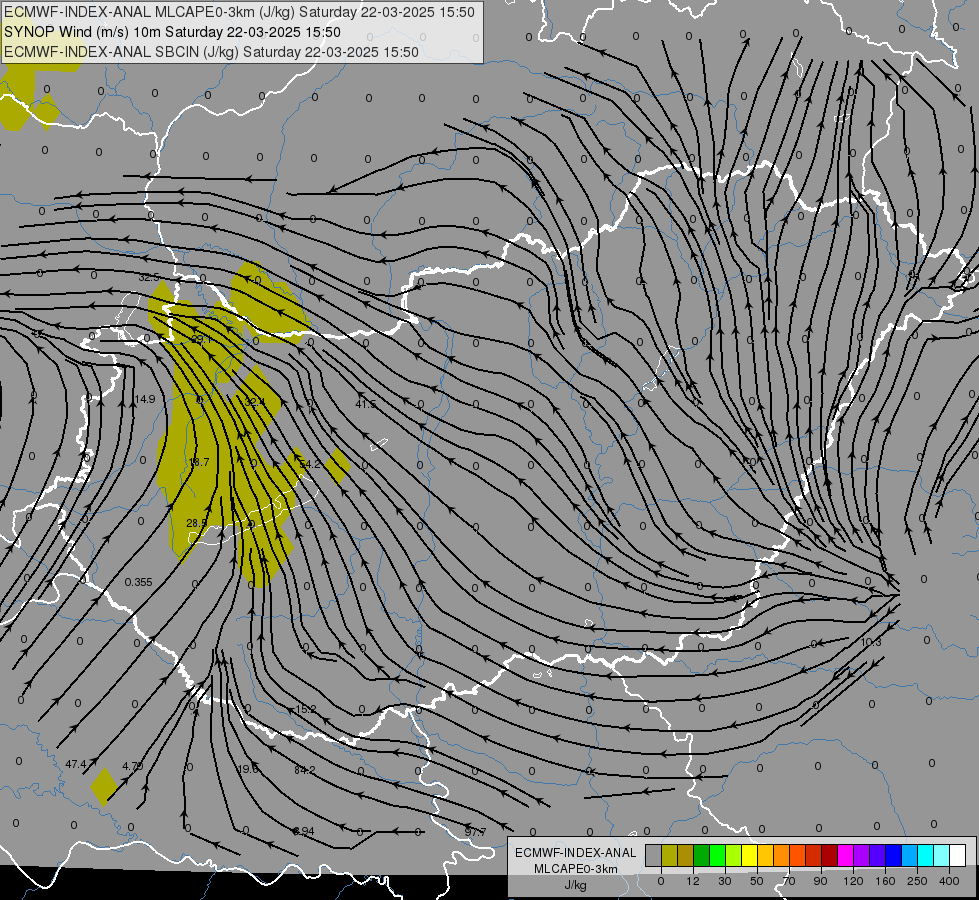Select the legend tick label 90
979x900 pixels.
click(x=820, y=881)
